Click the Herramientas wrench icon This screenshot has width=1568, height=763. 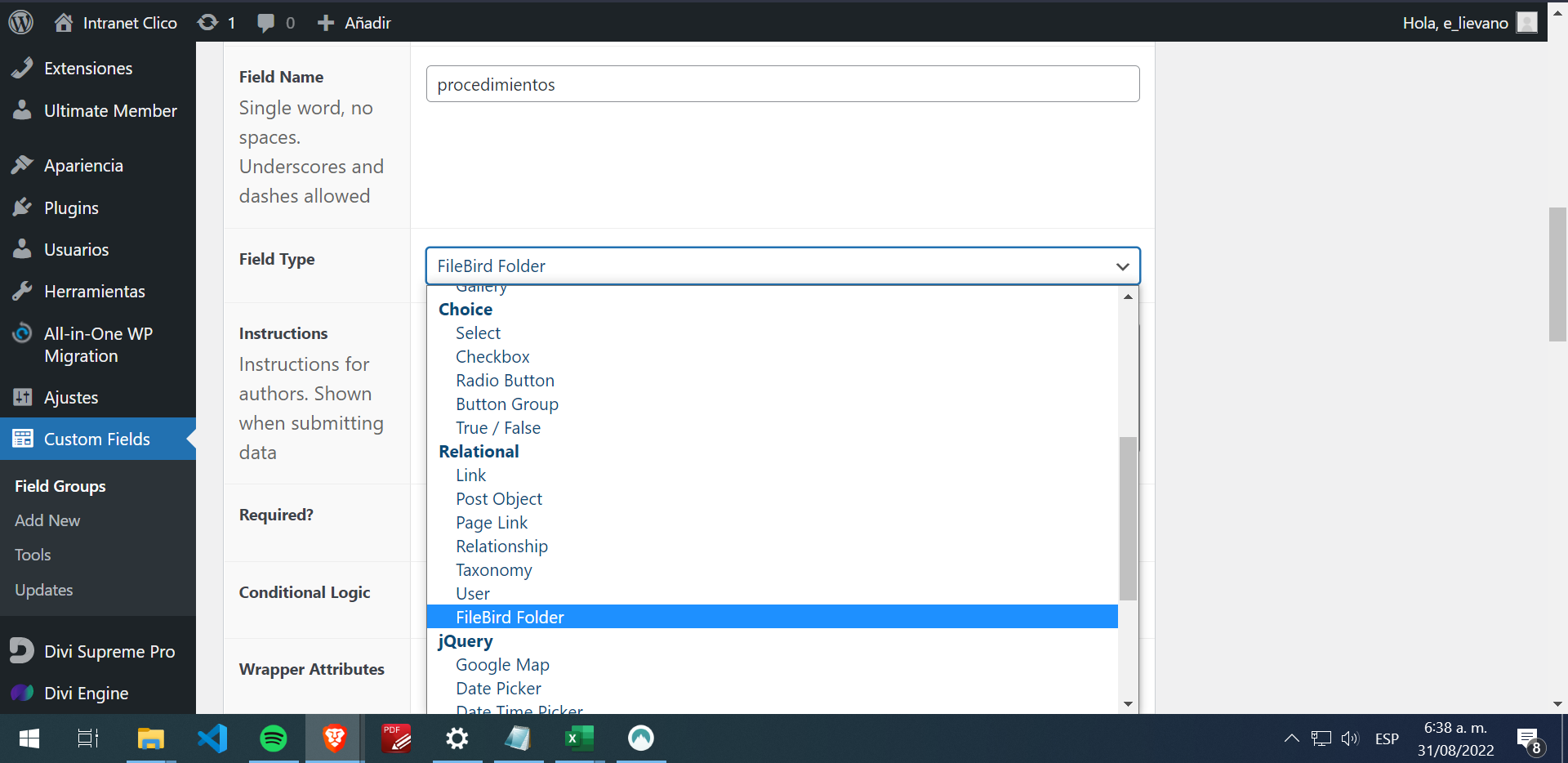pos(23,291)
